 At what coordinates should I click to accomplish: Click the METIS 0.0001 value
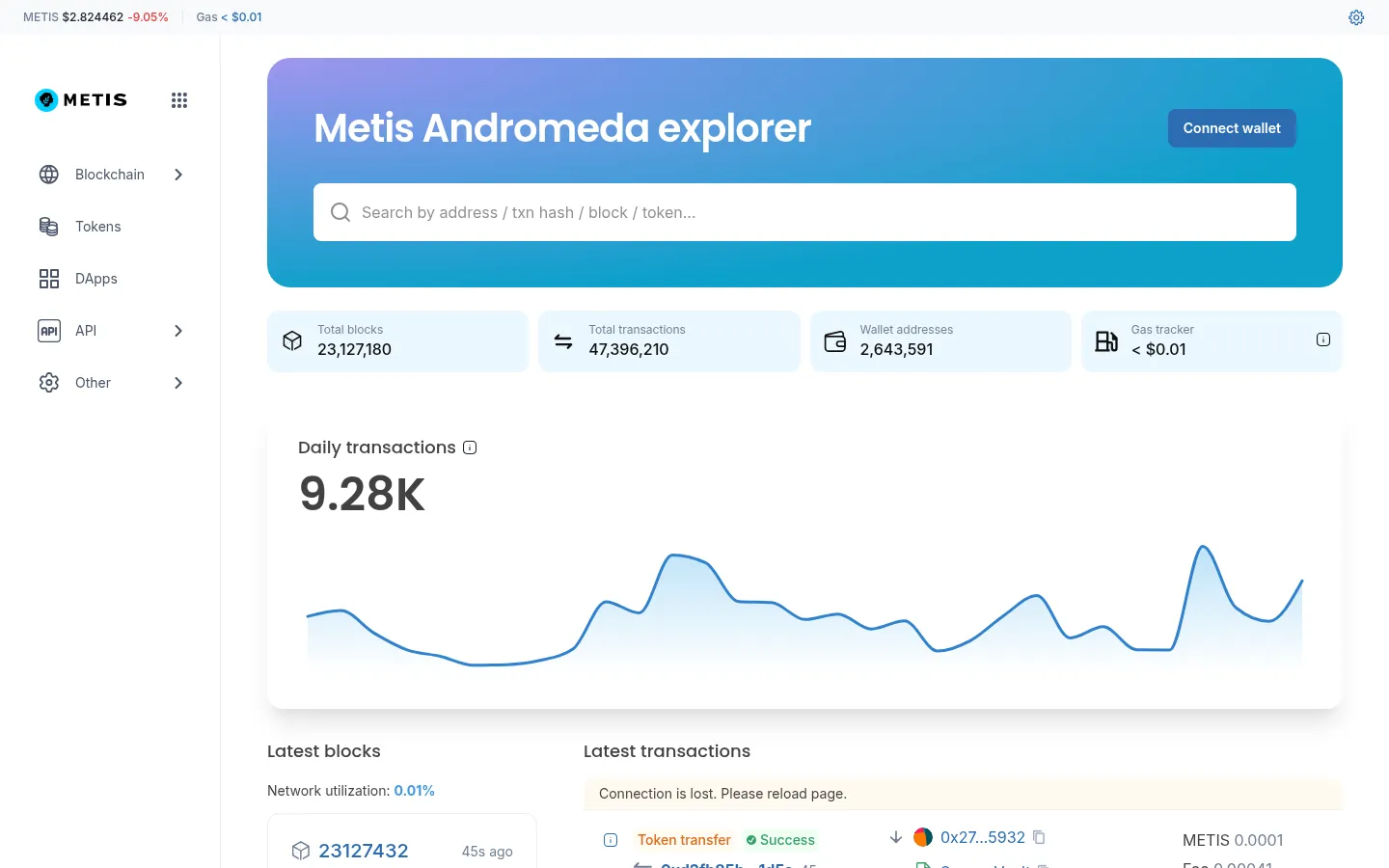1233,840
